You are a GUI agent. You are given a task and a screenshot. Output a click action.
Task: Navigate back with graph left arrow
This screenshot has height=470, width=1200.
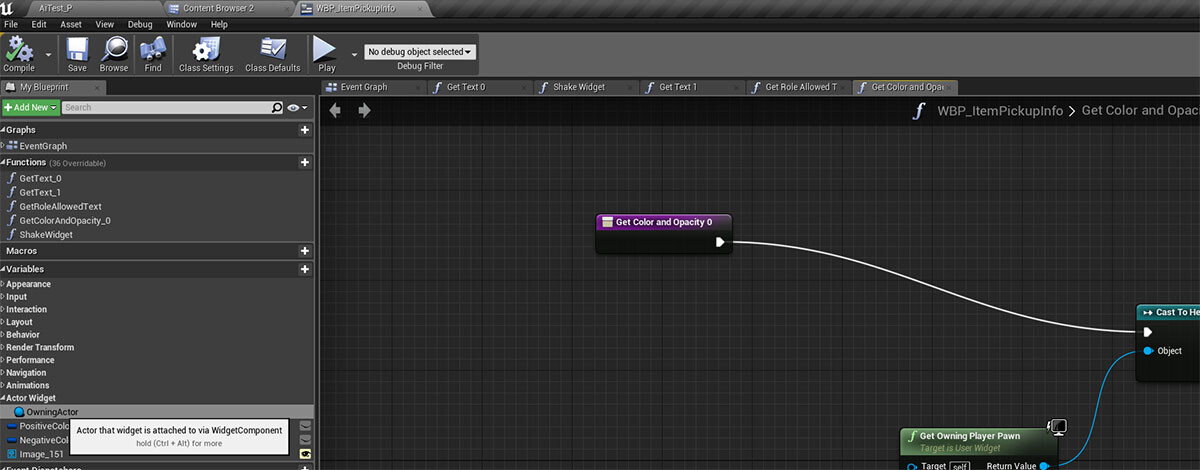pyautogui.click(x=335, y=110)
